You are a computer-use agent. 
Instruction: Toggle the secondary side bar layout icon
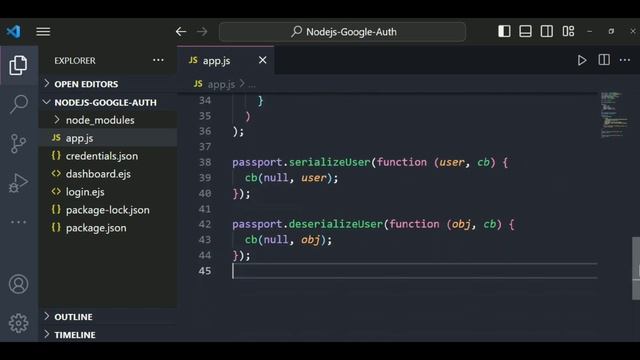pos(547,31)
